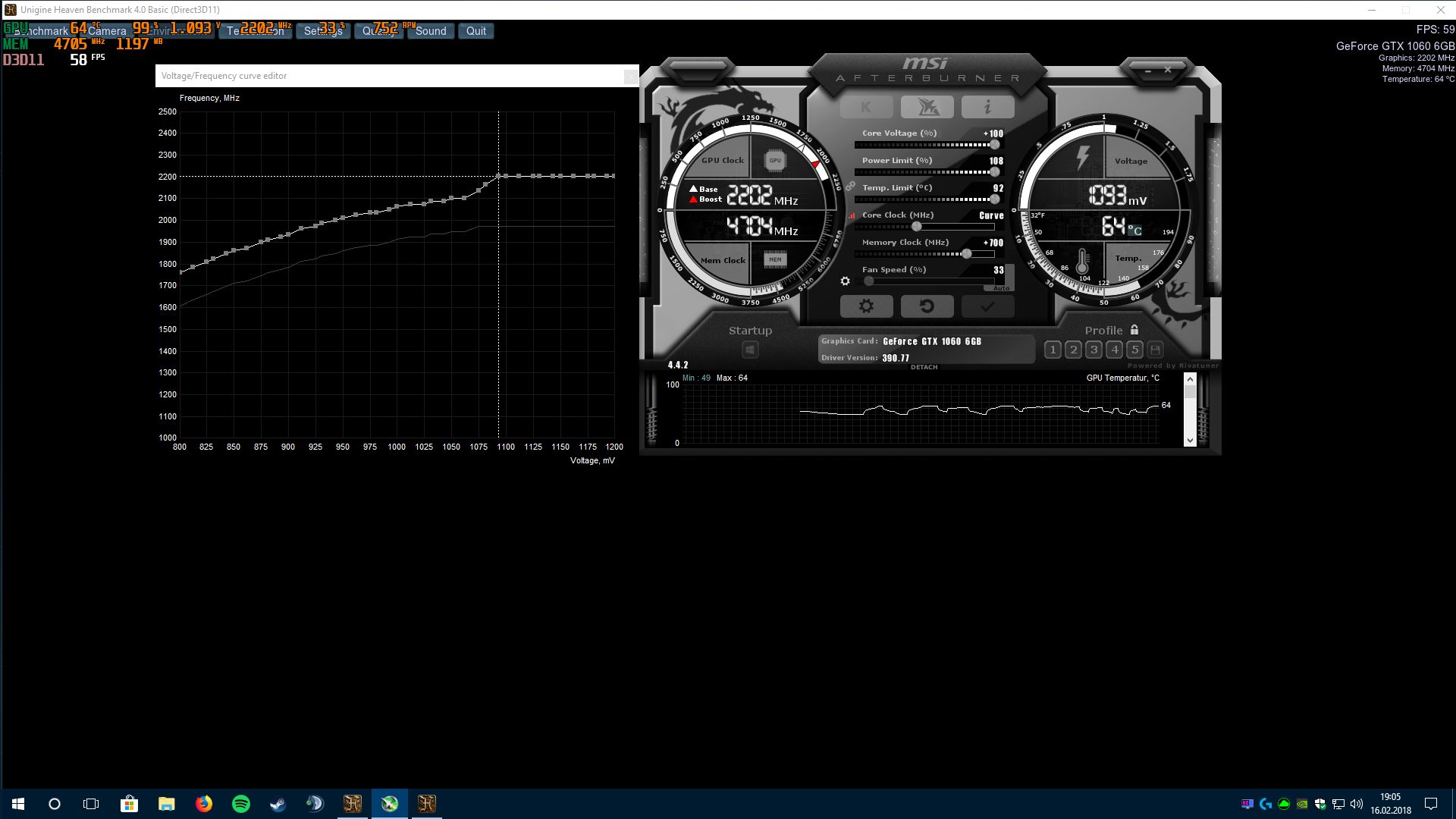Click the Memory Clock slider handle

[x=967, y=254]
